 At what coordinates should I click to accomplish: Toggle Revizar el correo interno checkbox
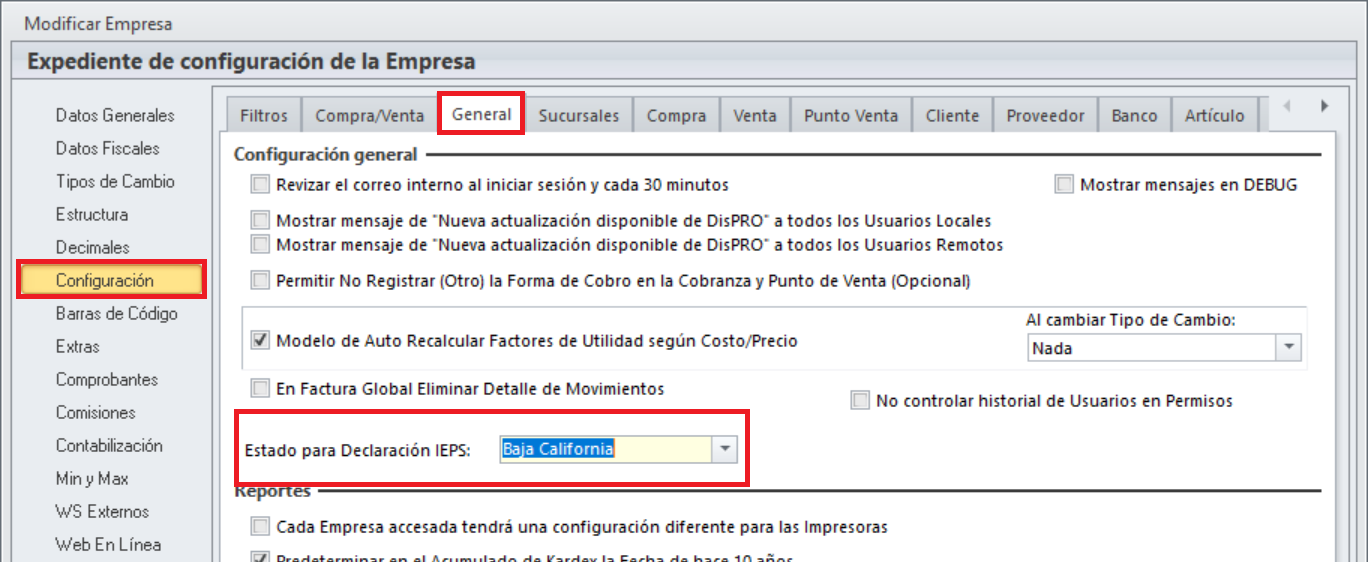261,185
